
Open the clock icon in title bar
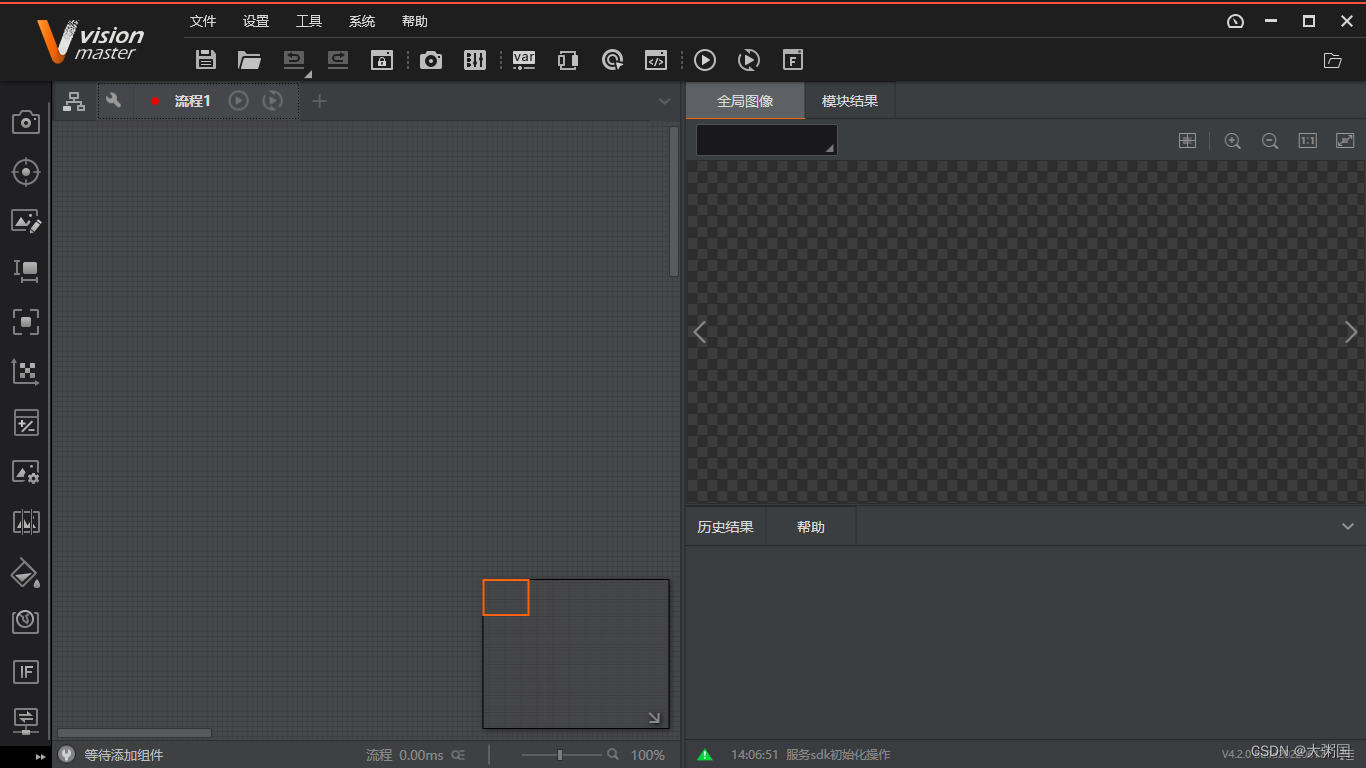[1236, 21]
